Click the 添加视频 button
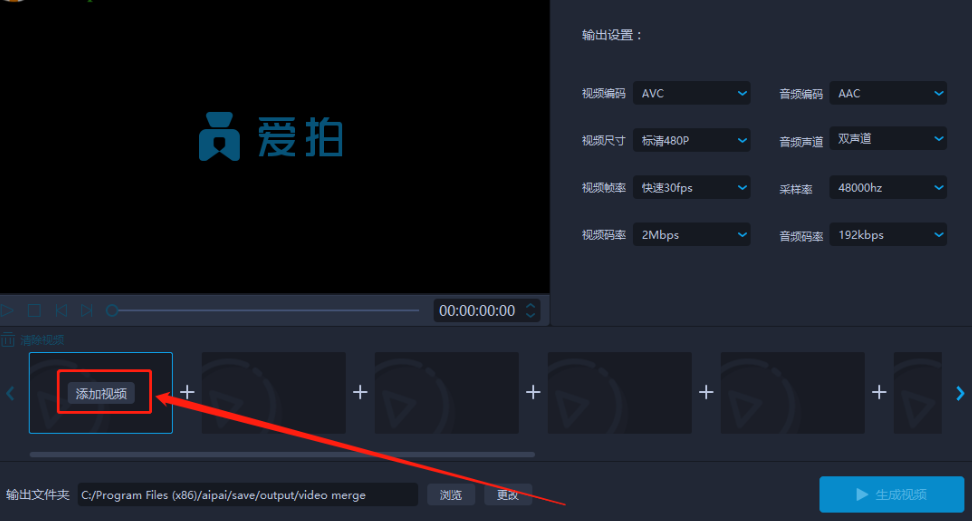Viewport: 972px width, 521px height. (101, 393)
